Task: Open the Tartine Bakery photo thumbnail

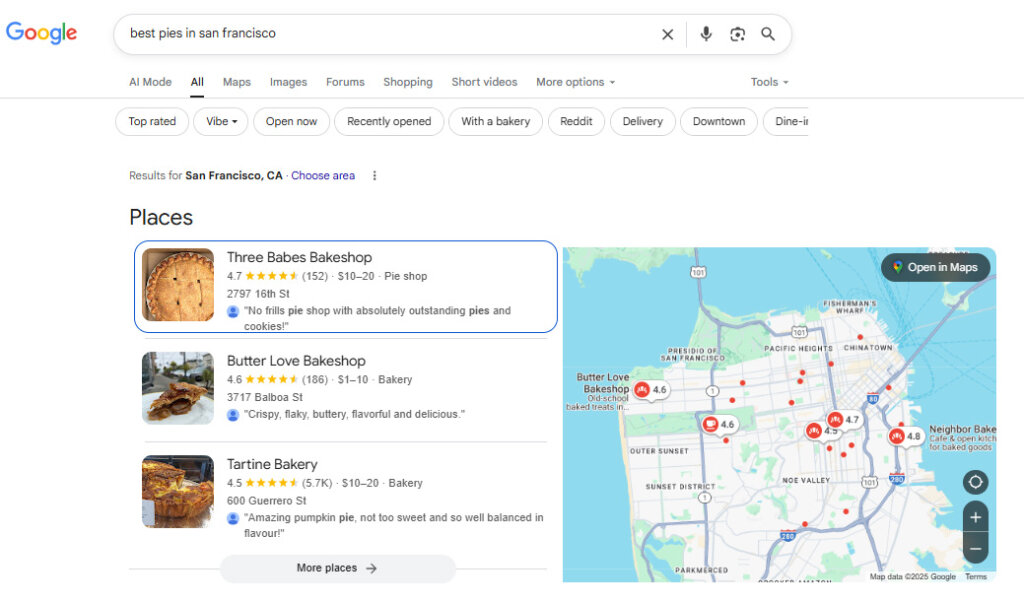Action: 178,492
